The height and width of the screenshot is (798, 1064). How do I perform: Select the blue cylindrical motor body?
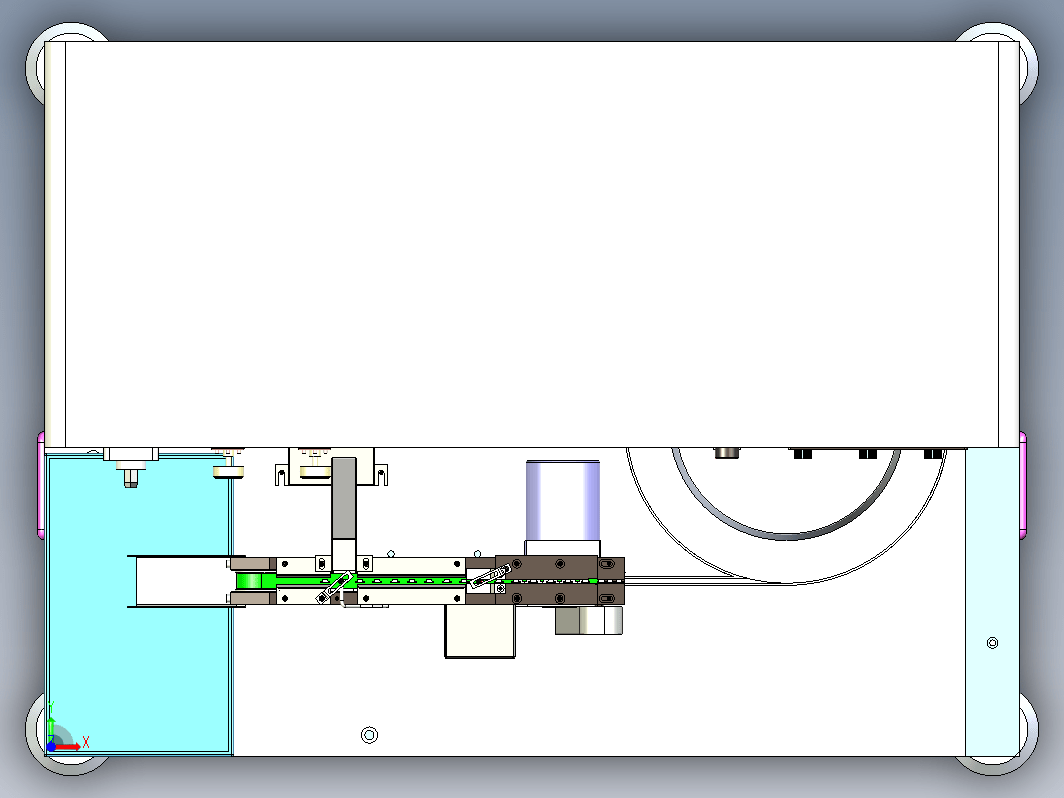563,500
